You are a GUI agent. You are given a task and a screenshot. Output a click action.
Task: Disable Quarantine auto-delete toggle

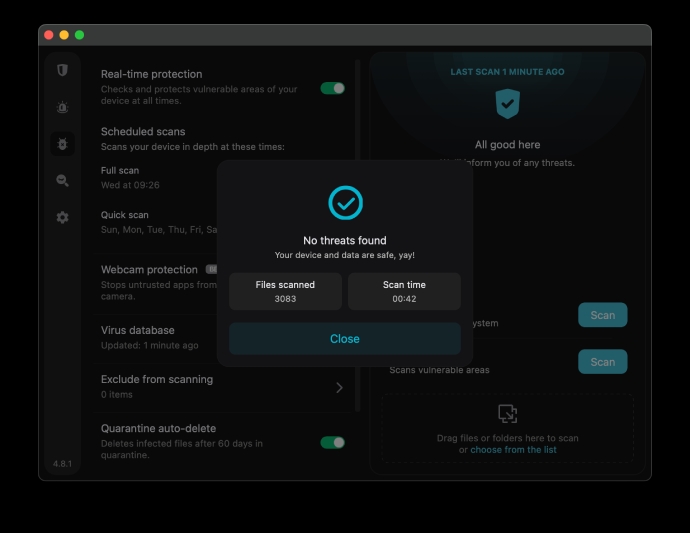[x=332, y=442]
